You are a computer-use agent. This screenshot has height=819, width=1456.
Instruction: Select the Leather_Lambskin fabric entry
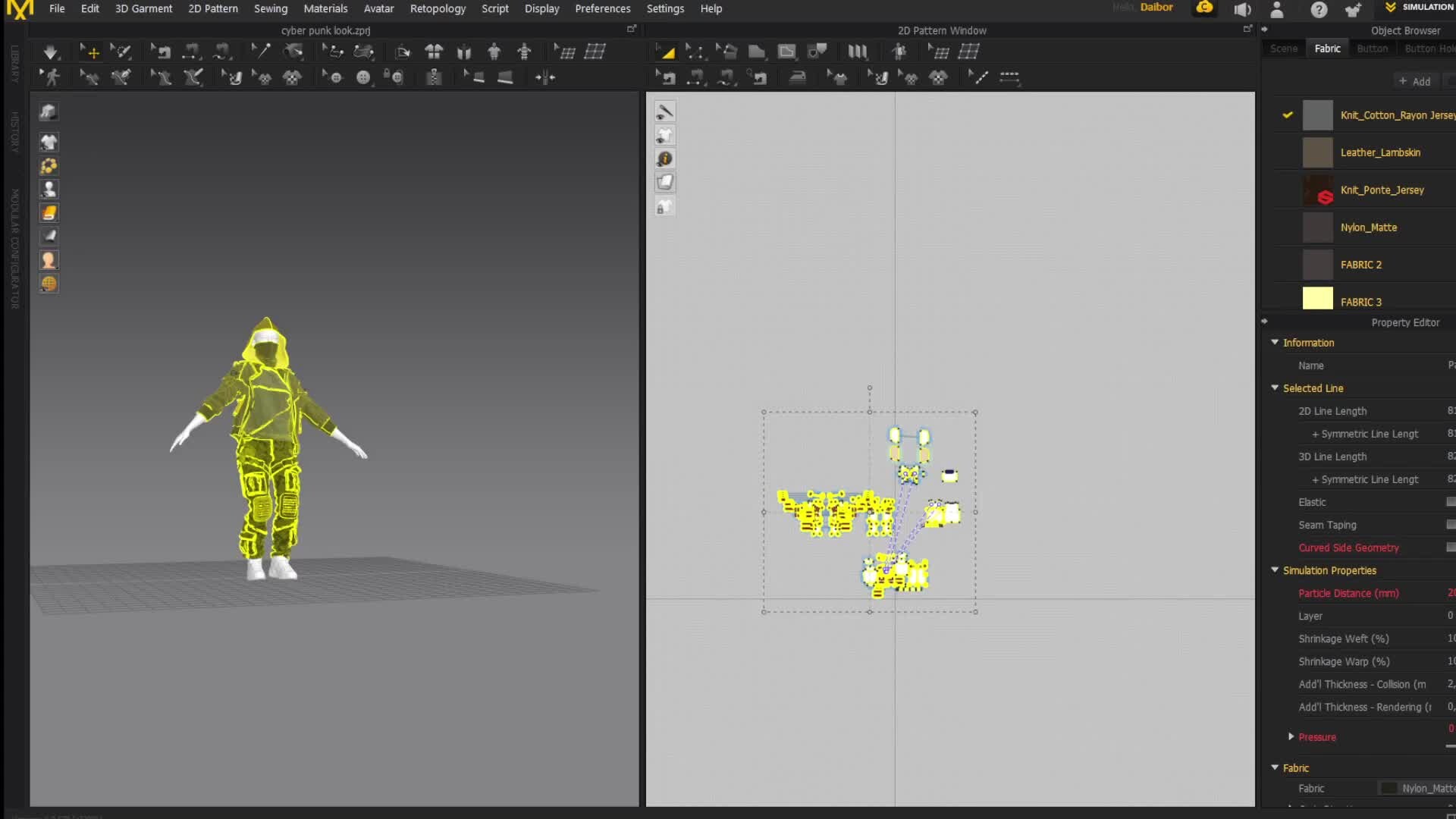[x=1382, y=152]
